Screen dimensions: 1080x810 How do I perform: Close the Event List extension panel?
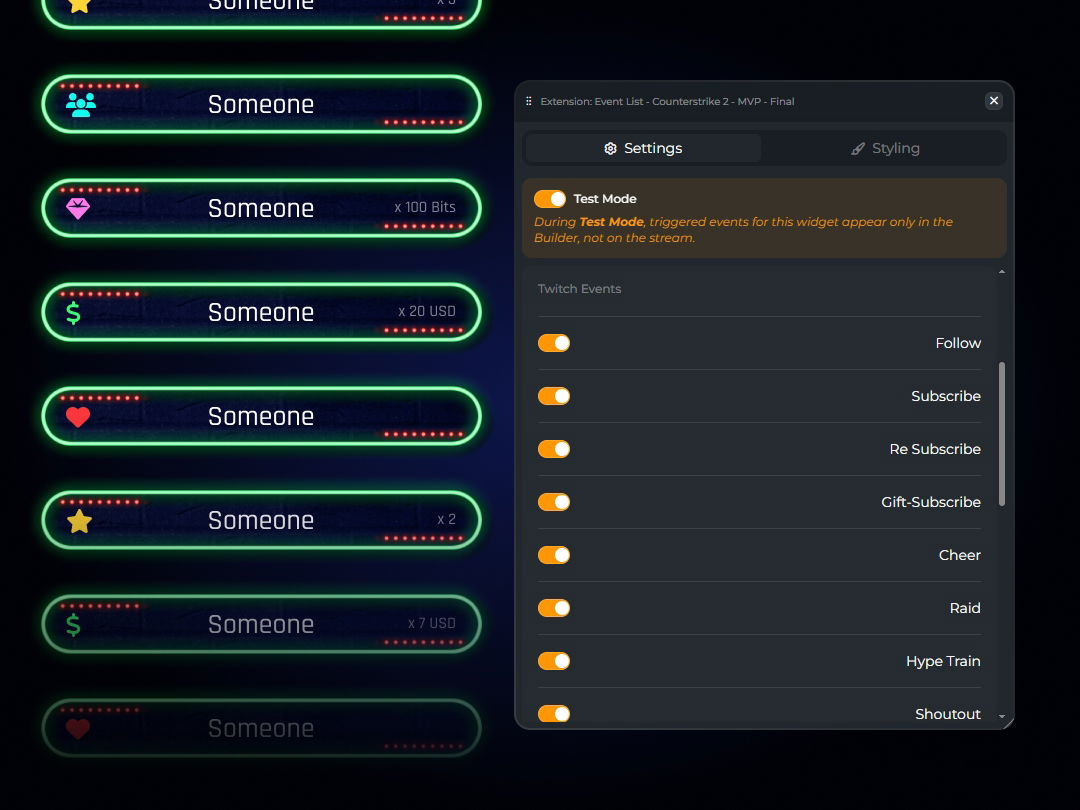click(x=994, y=101)
